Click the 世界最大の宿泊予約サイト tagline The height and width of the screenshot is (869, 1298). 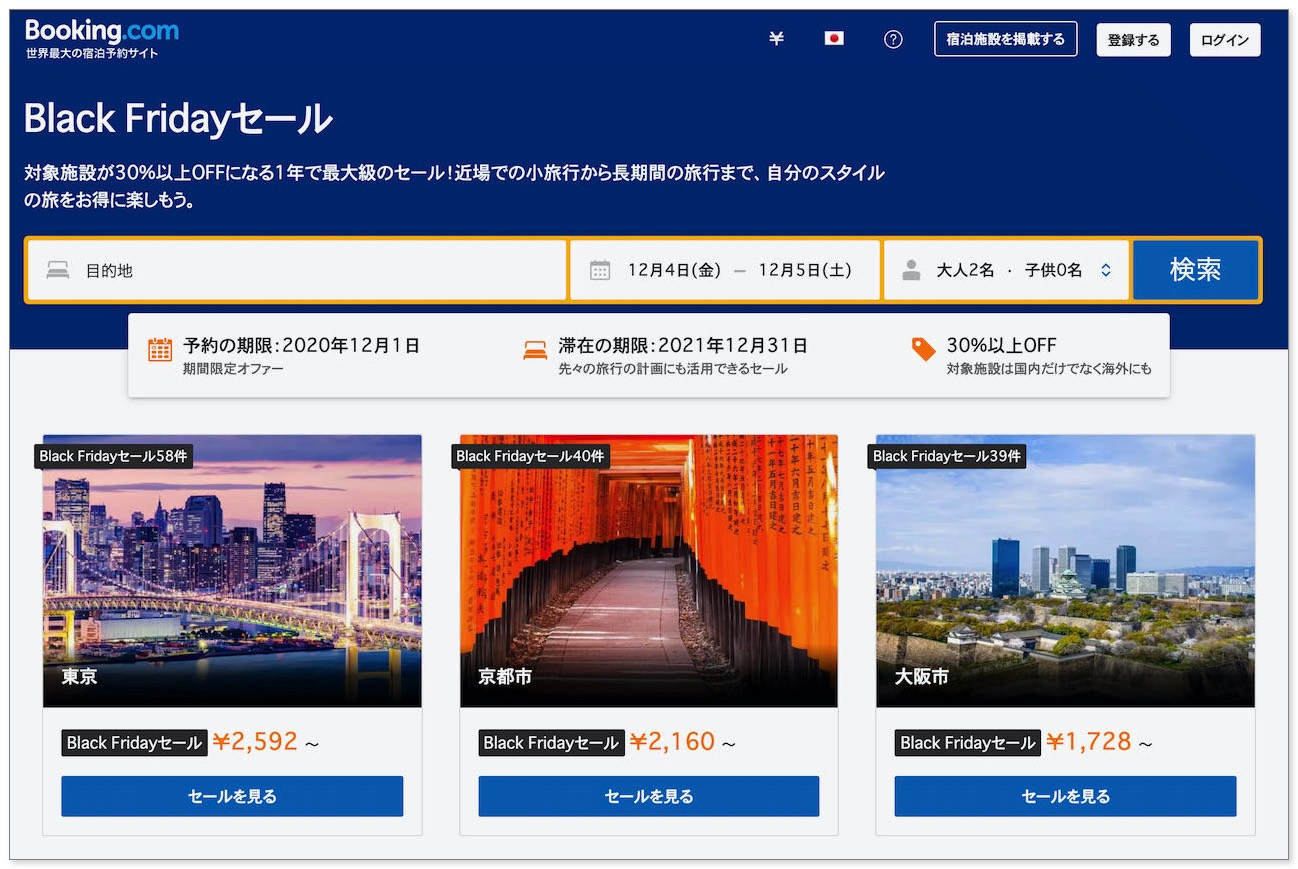point(92,53)
